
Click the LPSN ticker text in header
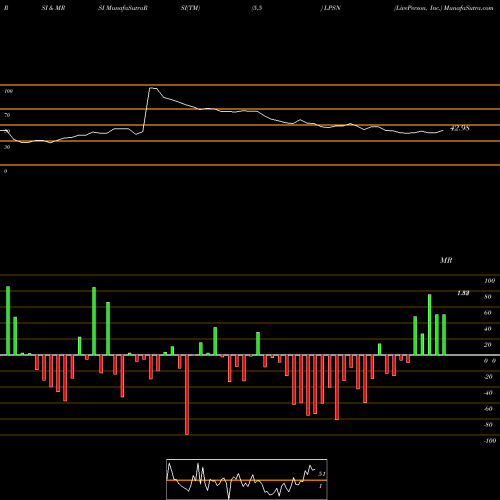332,8
